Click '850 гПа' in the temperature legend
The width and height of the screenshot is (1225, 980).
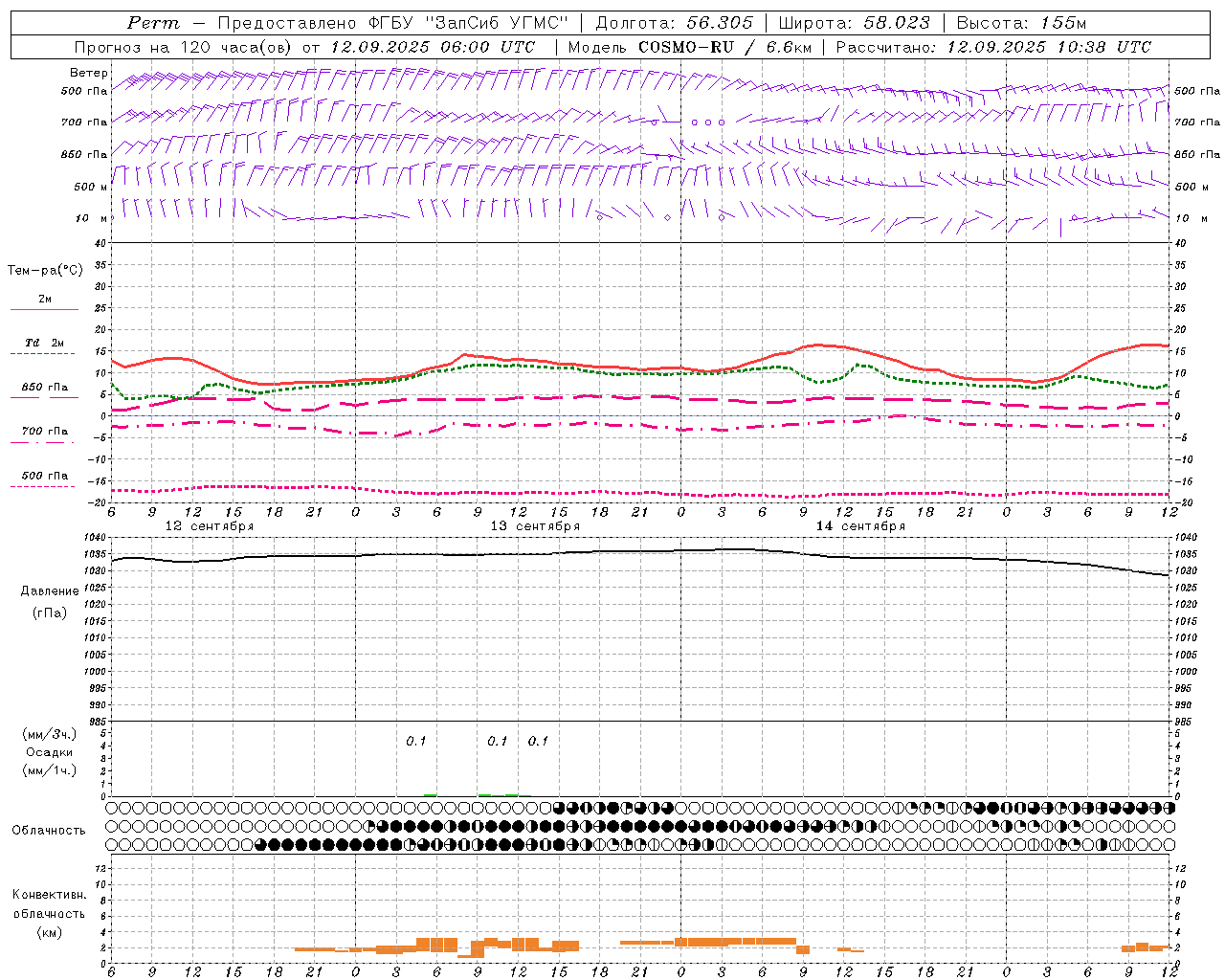pos(45,388)
